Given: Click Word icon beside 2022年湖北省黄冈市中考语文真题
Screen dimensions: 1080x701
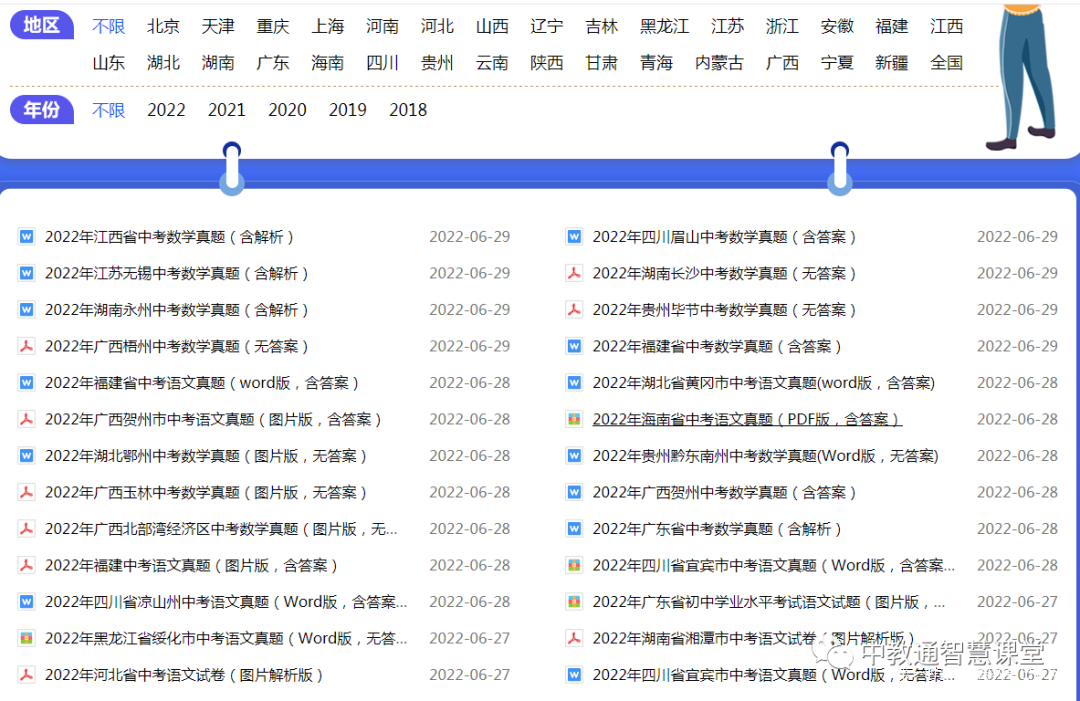Looking at the screenshot, I should click(x=574, y=383).
